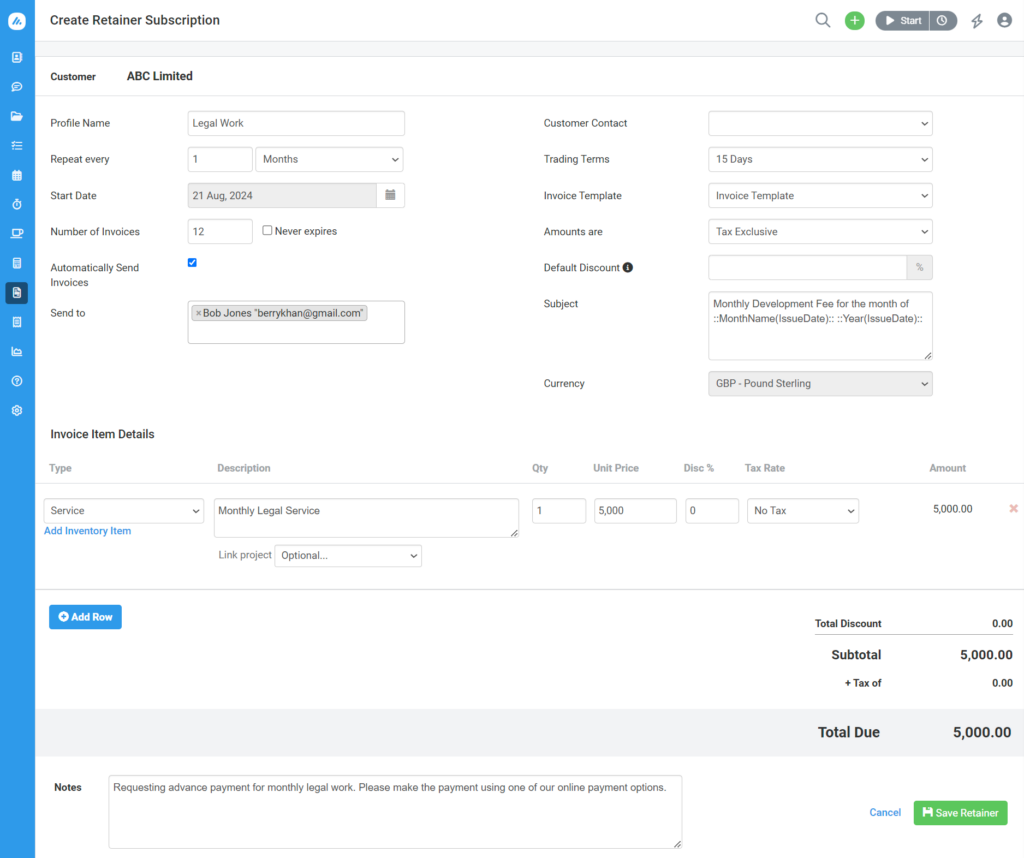
Task: Click the green plus quick-add icon
Action: coord(854,20)
